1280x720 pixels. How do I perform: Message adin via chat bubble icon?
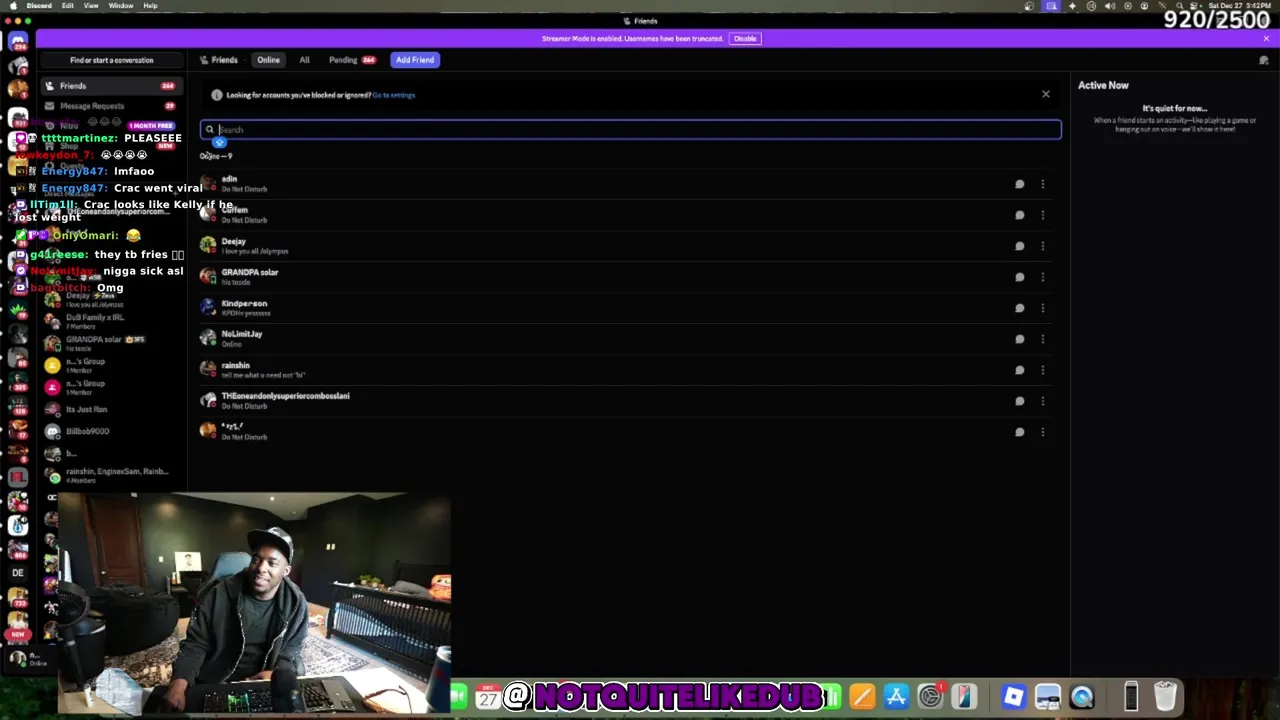[x=1020, y=184]
